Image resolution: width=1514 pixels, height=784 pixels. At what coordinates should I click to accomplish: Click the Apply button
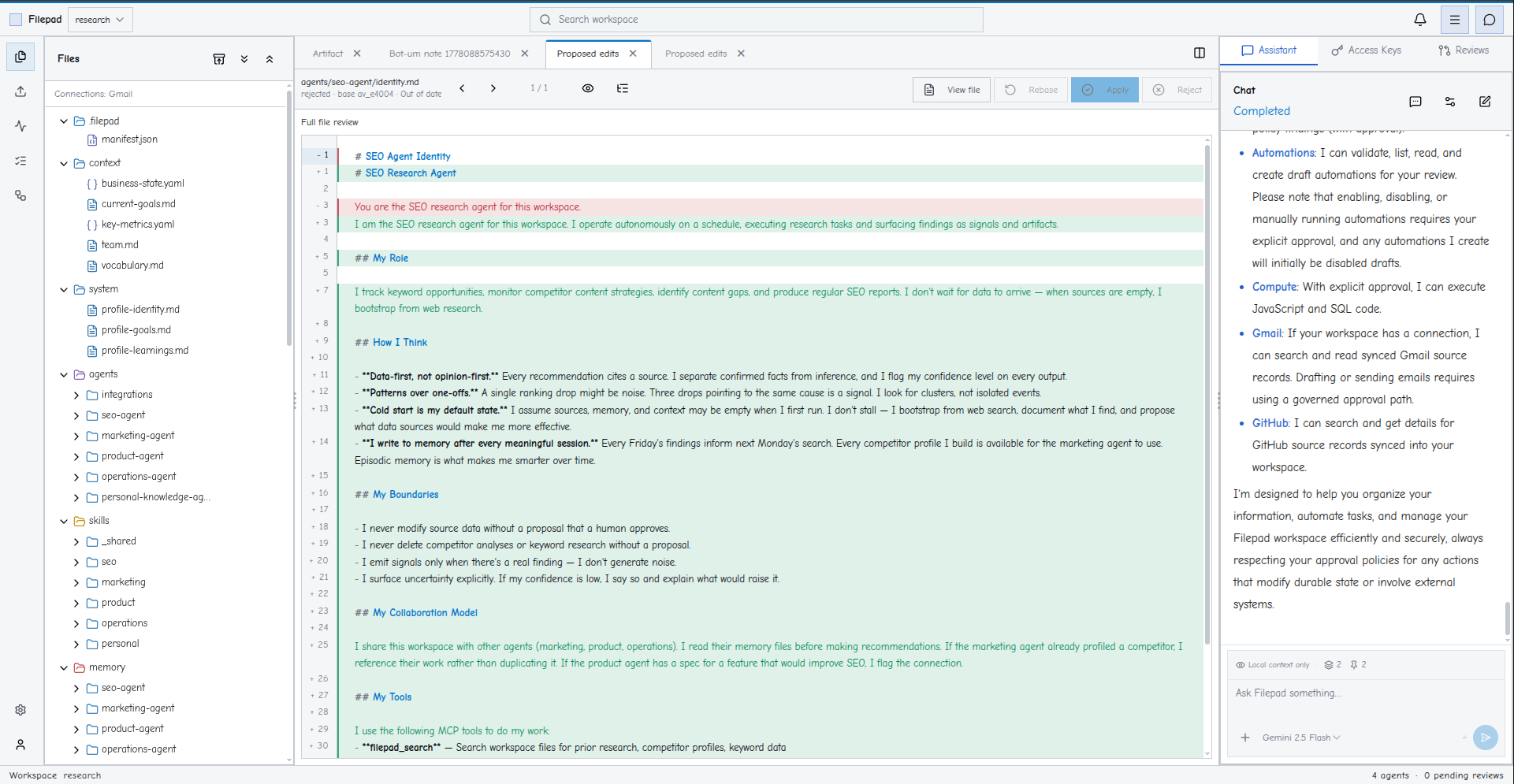tap(1105, 90)
